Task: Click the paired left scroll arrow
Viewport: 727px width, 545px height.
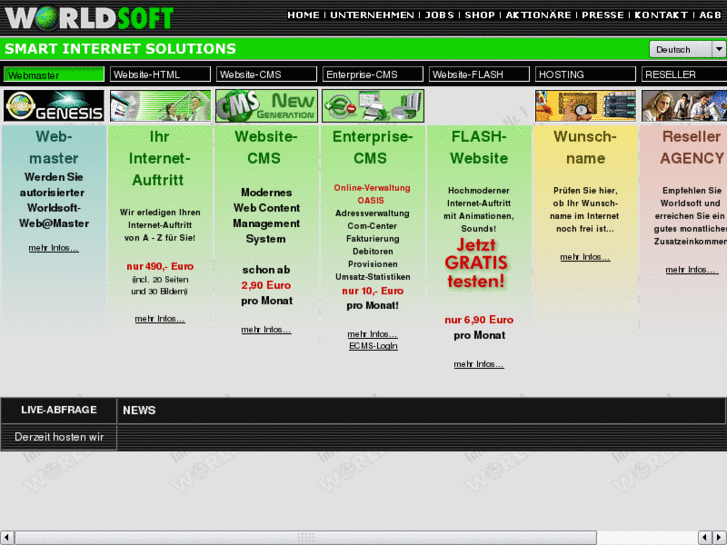Action: click(x=705, y=538)
